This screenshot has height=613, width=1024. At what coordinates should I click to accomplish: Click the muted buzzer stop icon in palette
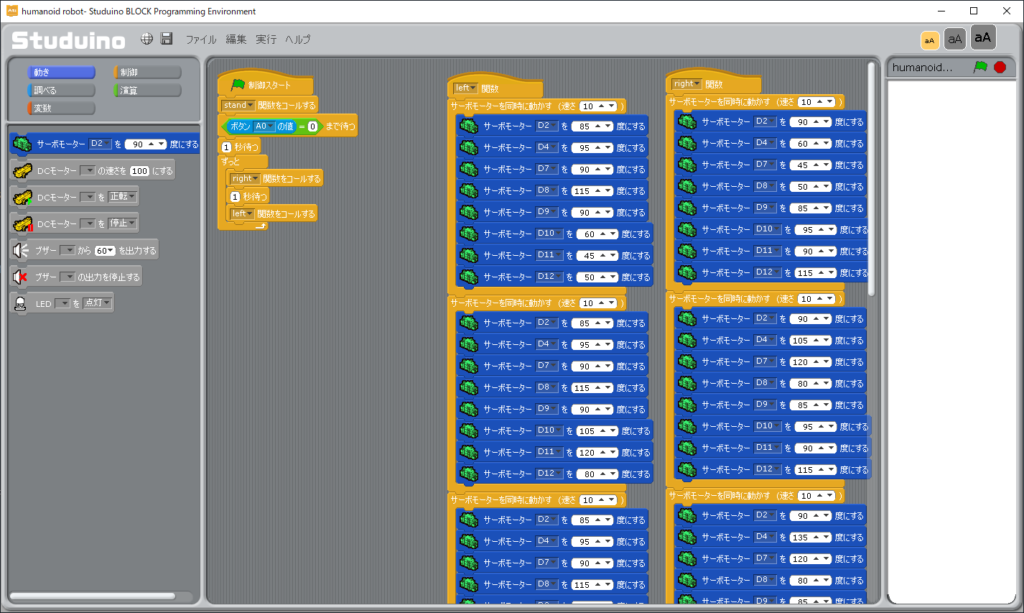(20, 276)
